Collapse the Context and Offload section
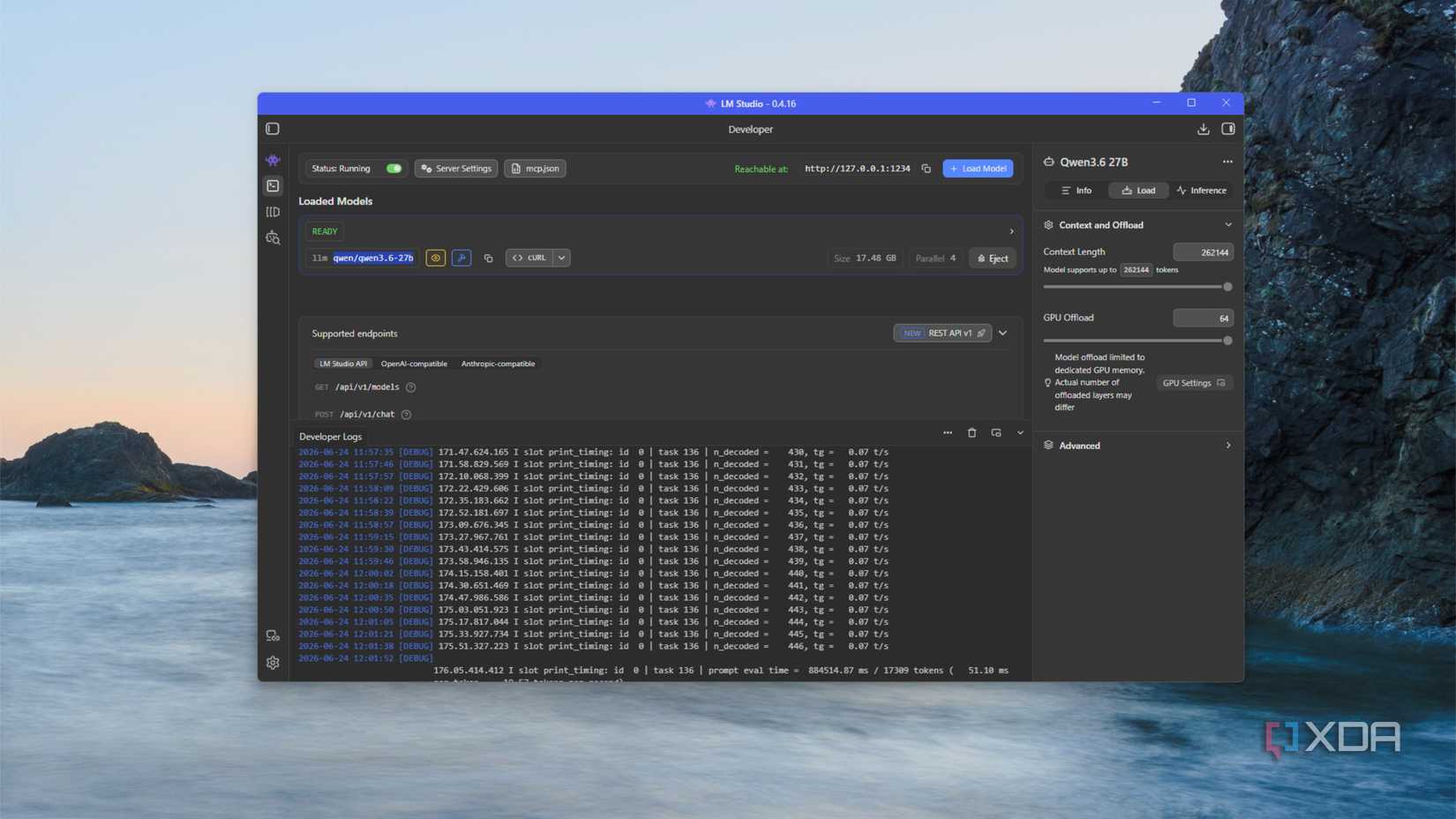The height and width of the screenshot is (819, 1456). click(x=1227, y=225)
